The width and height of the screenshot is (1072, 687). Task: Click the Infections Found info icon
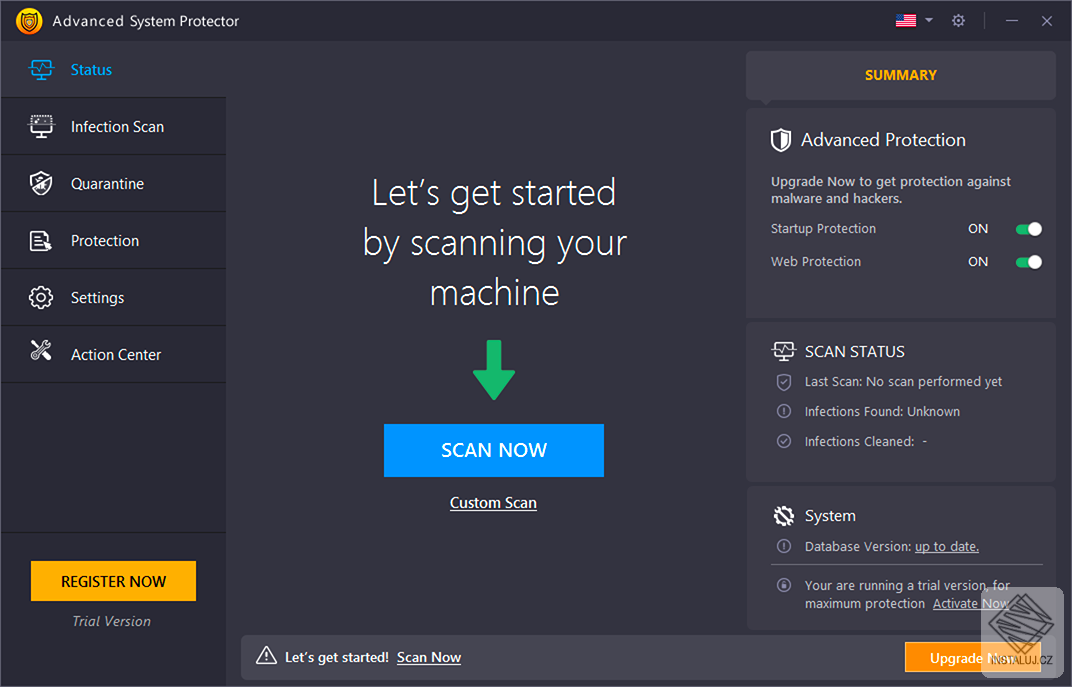784,412
